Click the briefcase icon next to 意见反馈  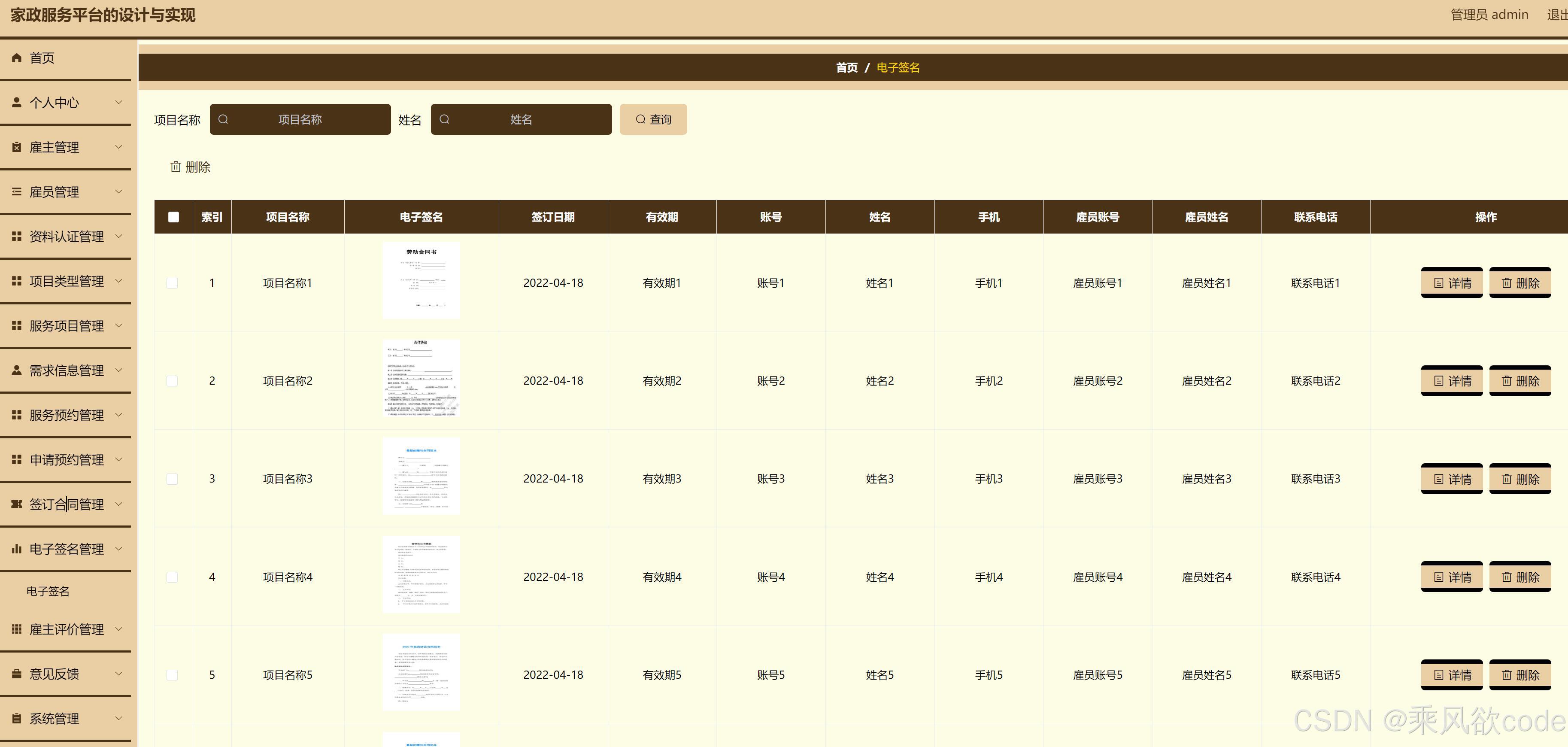click(17, 674)
